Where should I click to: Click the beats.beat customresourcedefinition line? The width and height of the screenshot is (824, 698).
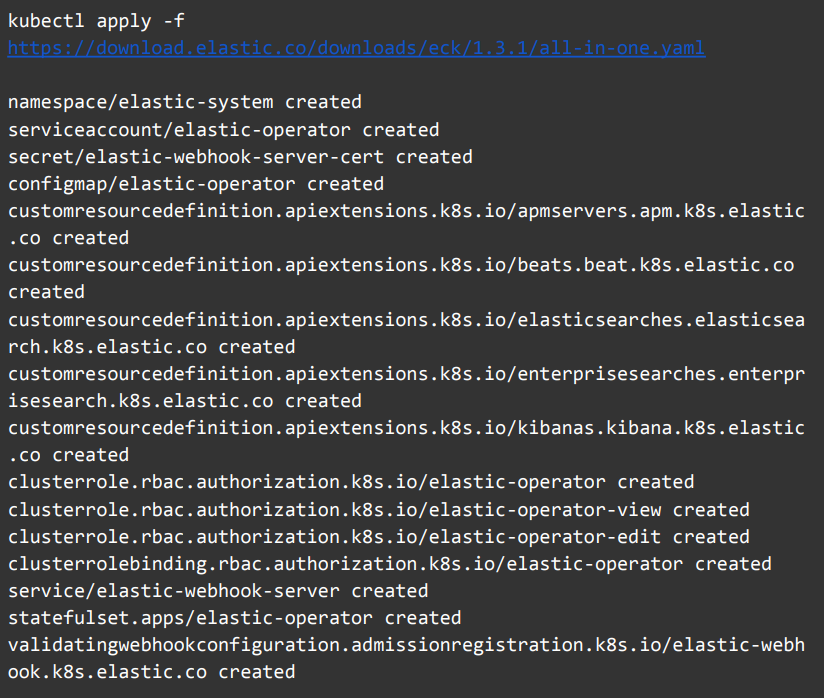tap(400, 265)
